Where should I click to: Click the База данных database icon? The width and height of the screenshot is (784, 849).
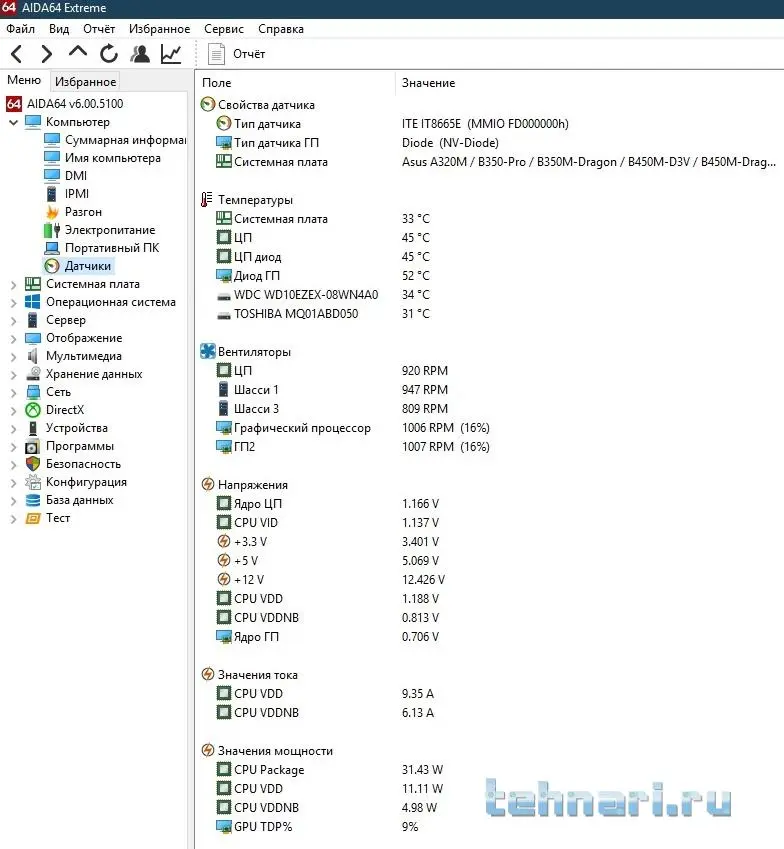tap(32, 500)
